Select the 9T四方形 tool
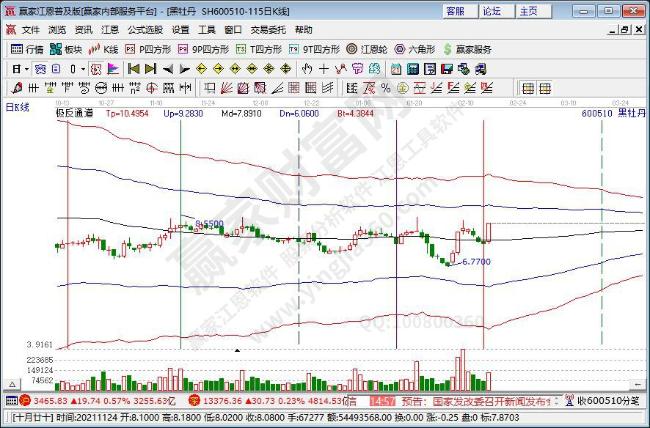The image size is (650, 428). click(314, 49)
